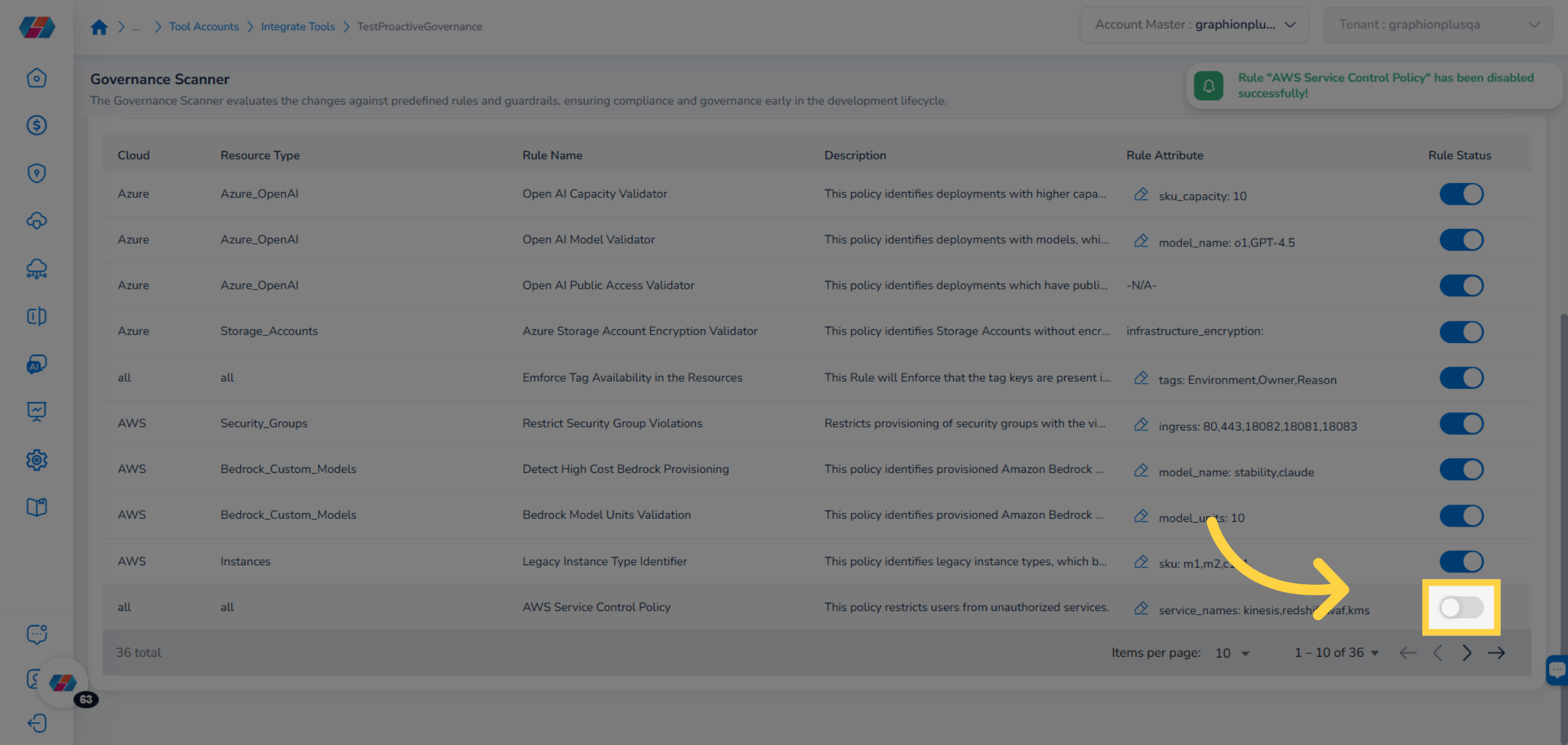This screenshot has height=745, width=1568.
Task: Expand collapsed breadcrumb ellipsis
Action: click(136, 27)
